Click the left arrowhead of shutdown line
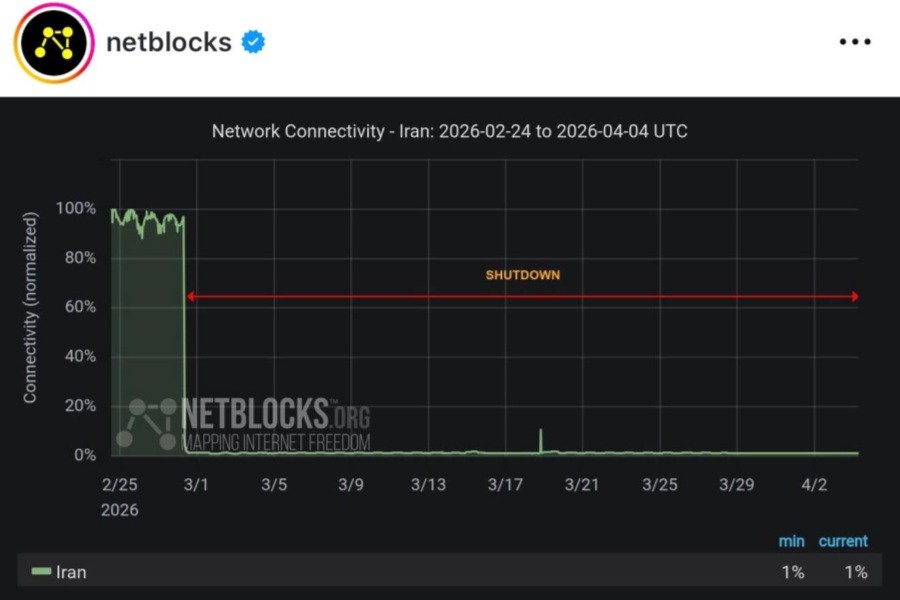 pos(190,296)
